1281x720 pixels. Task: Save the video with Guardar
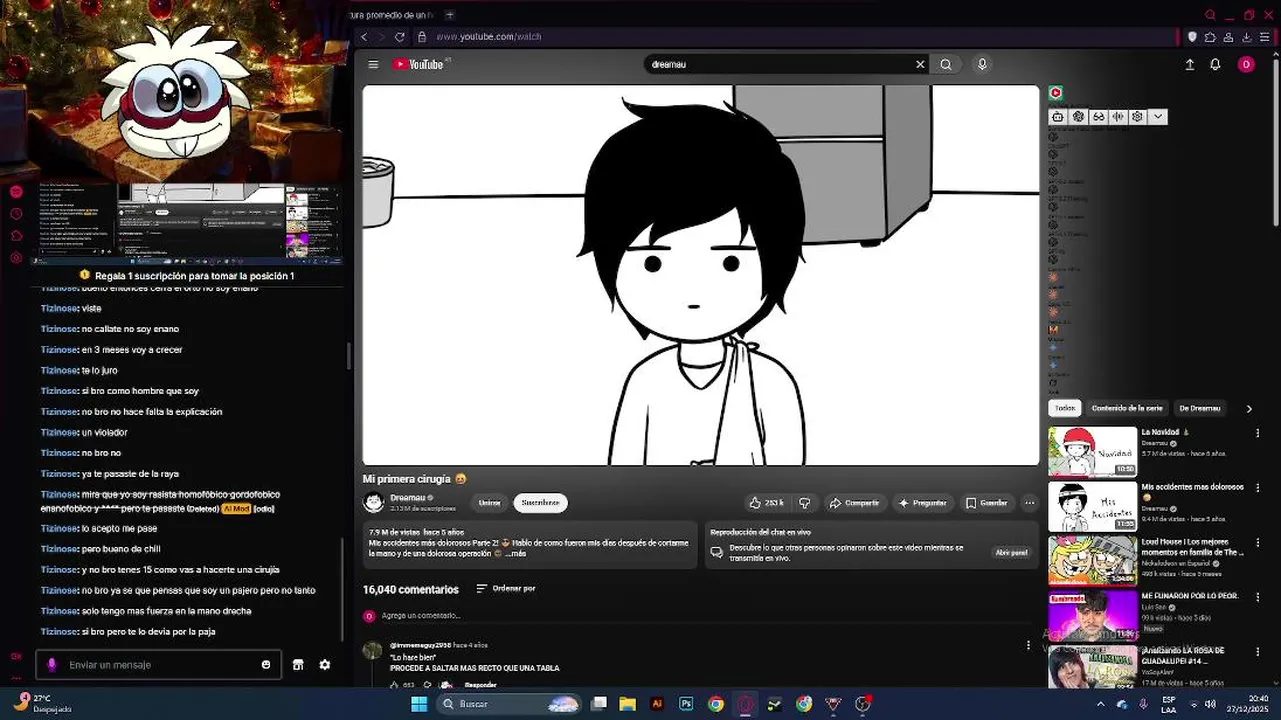pos(986,503)
